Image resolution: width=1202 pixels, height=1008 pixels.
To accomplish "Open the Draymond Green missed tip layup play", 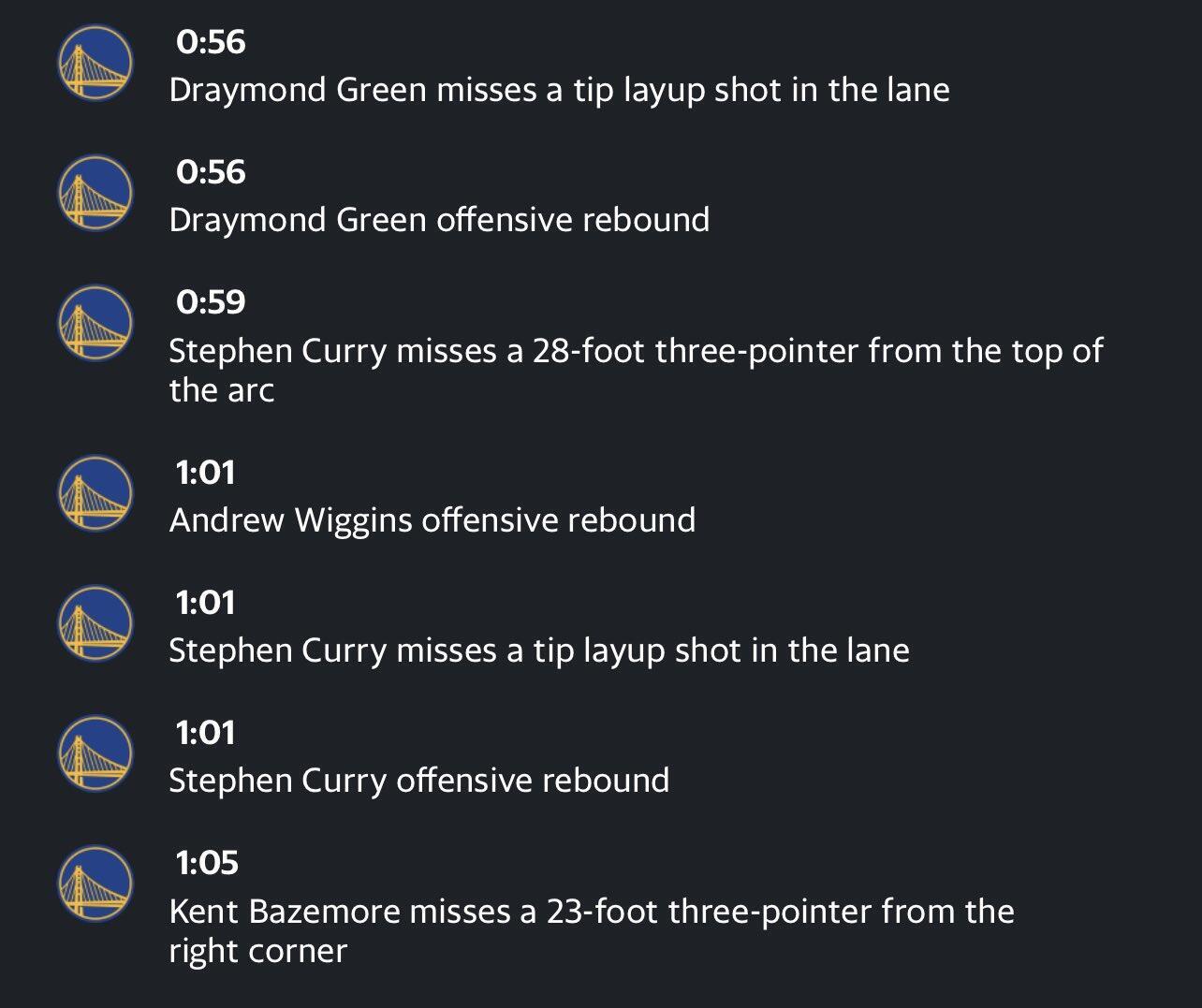I will click(559, 90).
